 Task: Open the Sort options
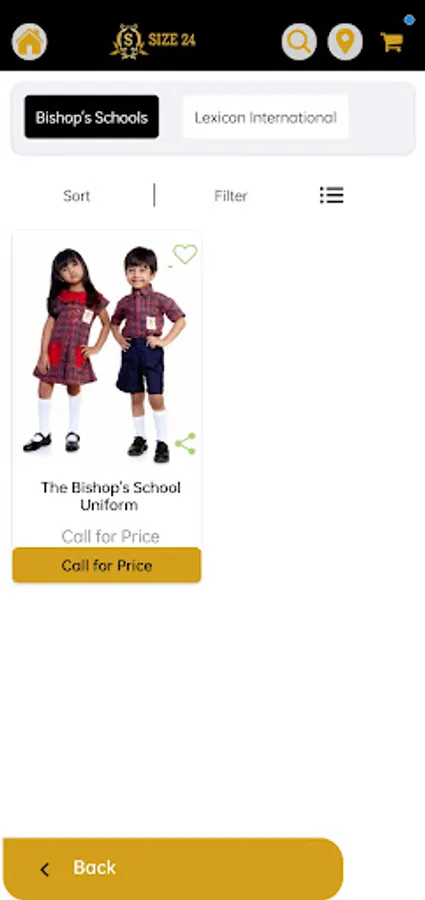[x=76, y=196]
